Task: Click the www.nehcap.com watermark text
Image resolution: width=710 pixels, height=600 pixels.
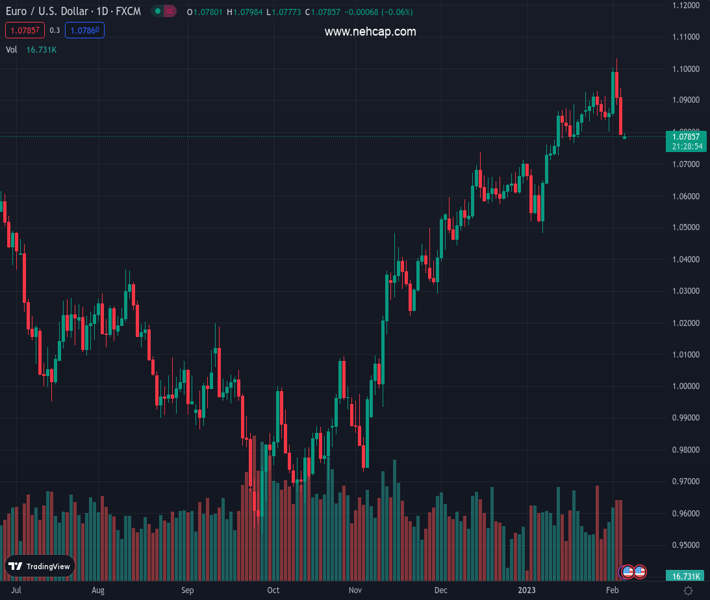Action: (x=370, y=32)
